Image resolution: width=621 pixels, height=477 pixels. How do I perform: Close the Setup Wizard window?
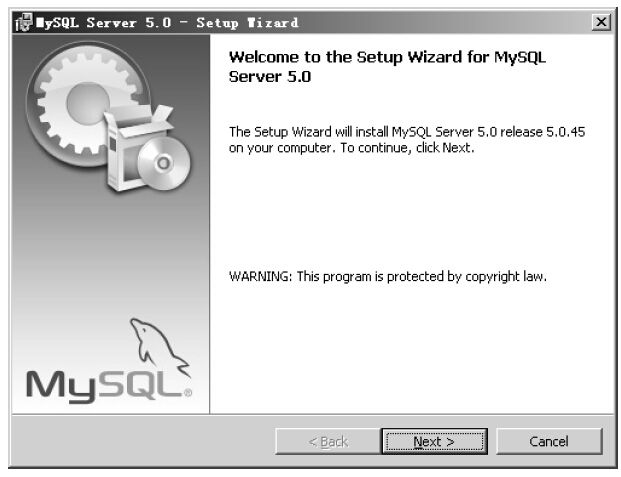point(601,22)
